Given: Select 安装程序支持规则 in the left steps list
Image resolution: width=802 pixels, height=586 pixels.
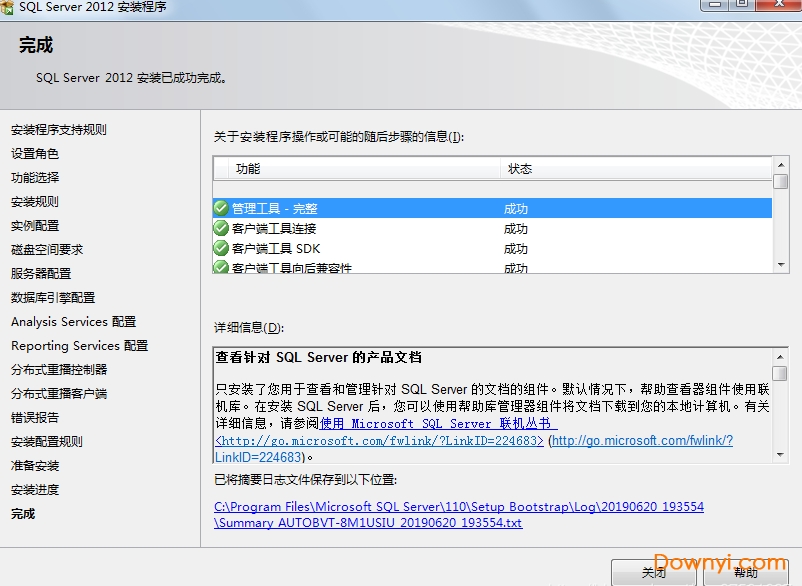Looking at the screenshot, I should point(59,130).
